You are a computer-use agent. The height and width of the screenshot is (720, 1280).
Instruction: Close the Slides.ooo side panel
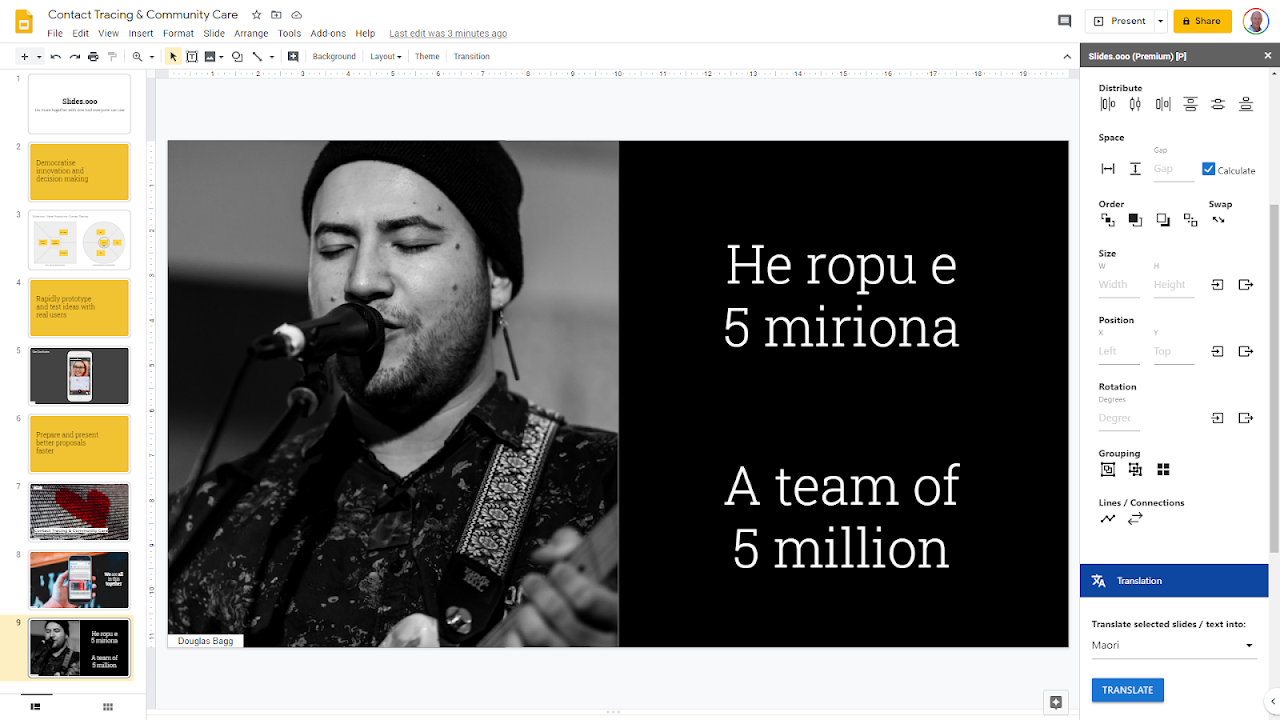[x=1268, y=56]
